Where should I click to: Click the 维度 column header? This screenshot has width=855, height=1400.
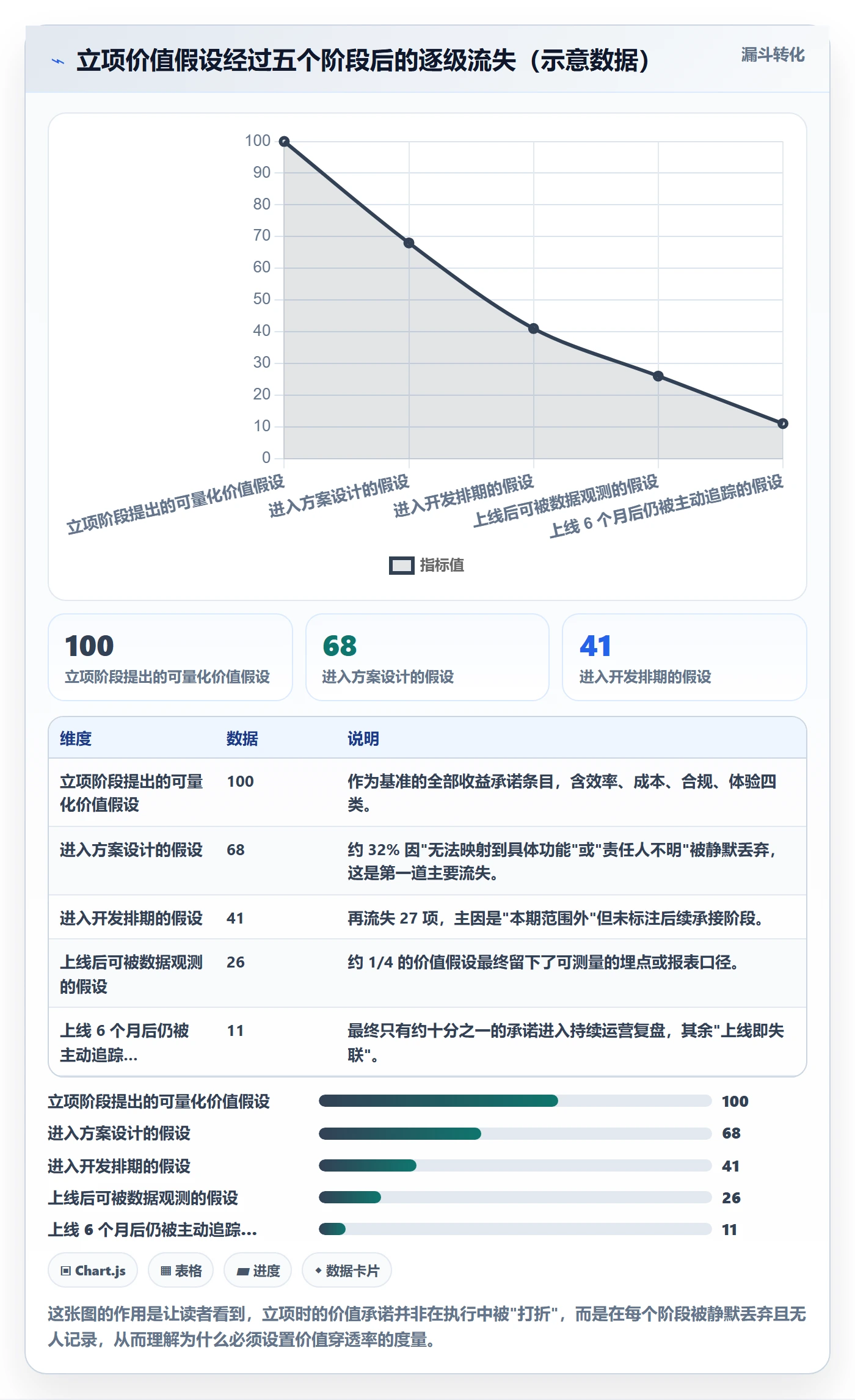(x=76, y=738)
